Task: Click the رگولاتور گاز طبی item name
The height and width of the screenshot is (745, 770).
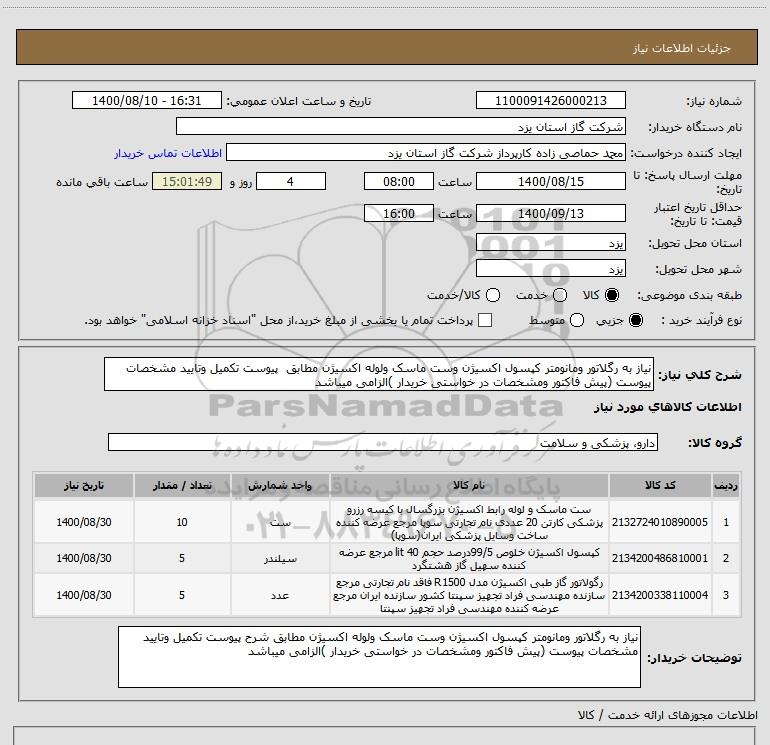Action: [x=469, y=595]
